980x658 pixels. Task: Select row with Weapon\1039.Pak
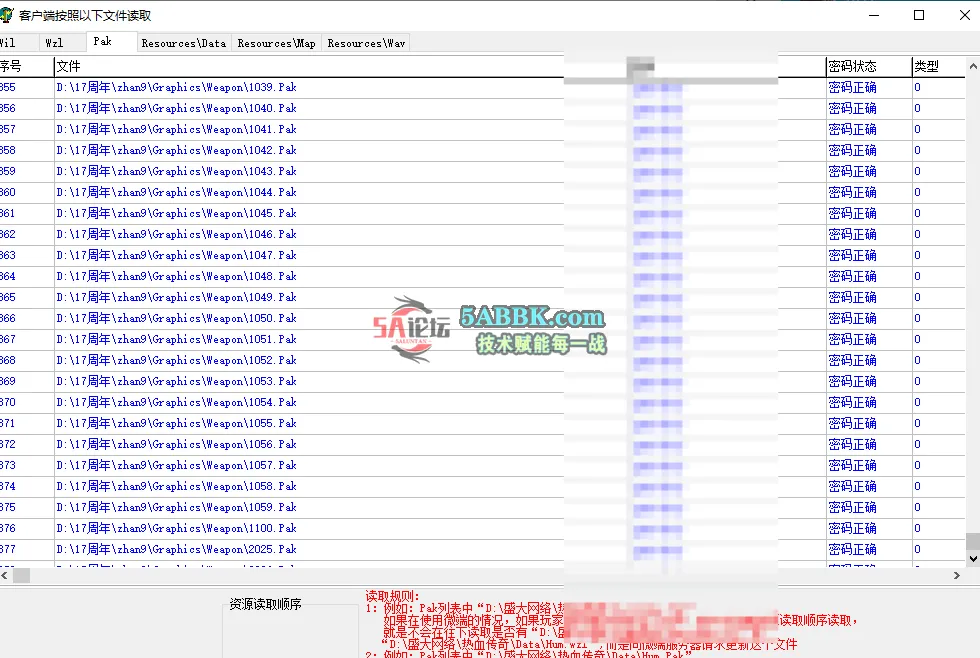pos(482,87)
